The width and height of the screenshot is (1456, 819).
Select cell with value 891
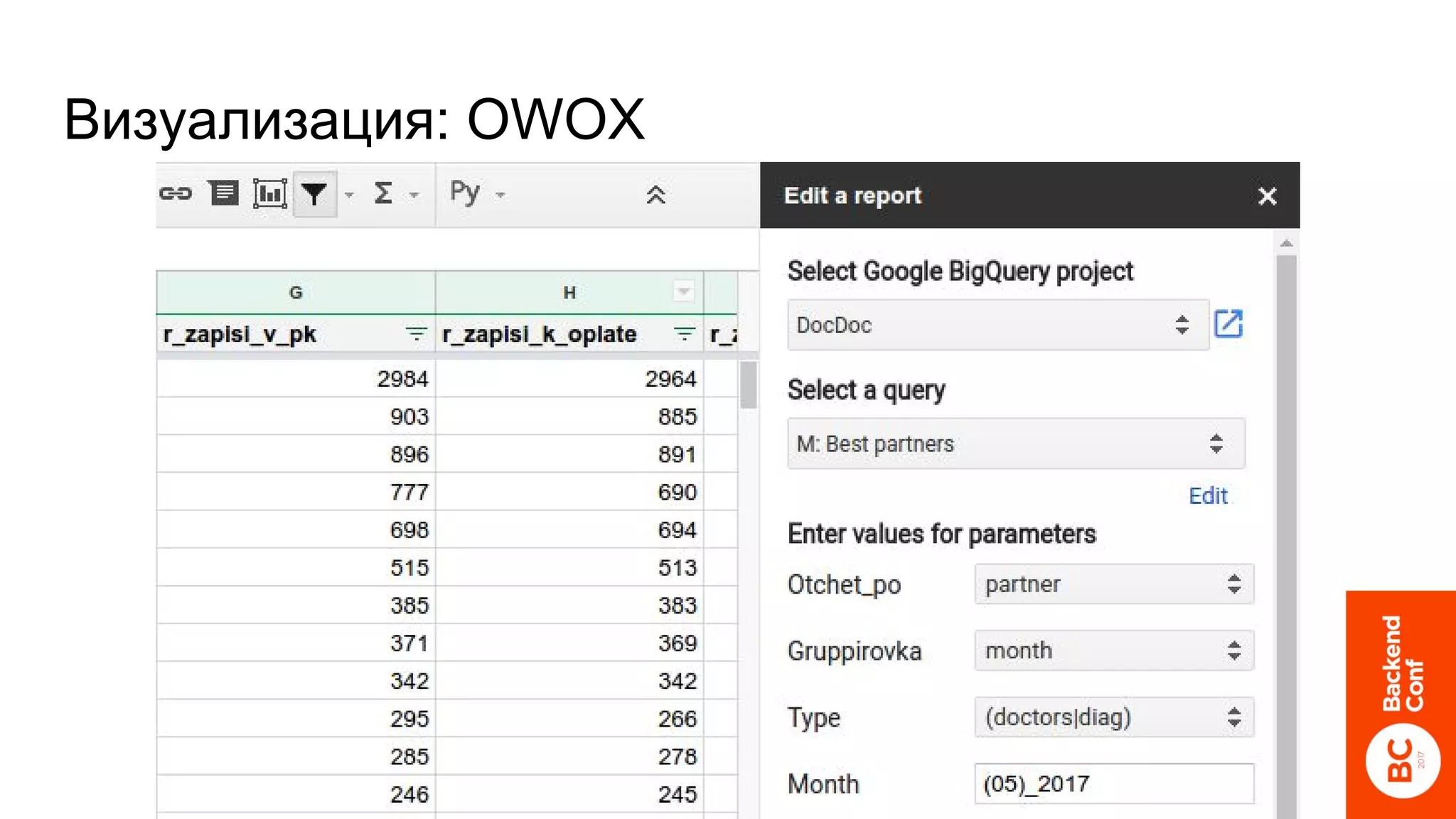[569, 454]
